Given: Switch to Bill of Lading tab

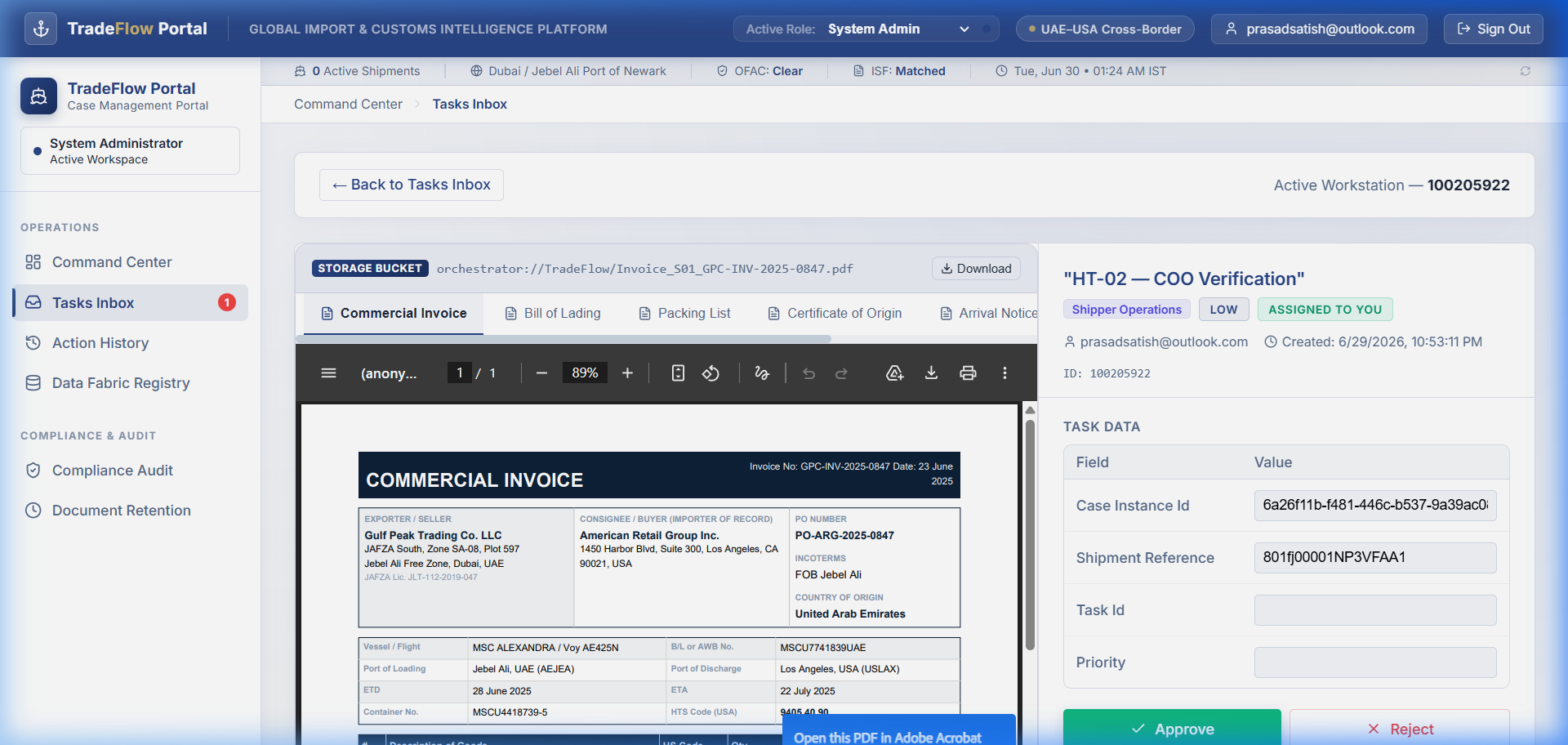Looking at the screenshot, I should pyautogui.click(x=553, y=314).
